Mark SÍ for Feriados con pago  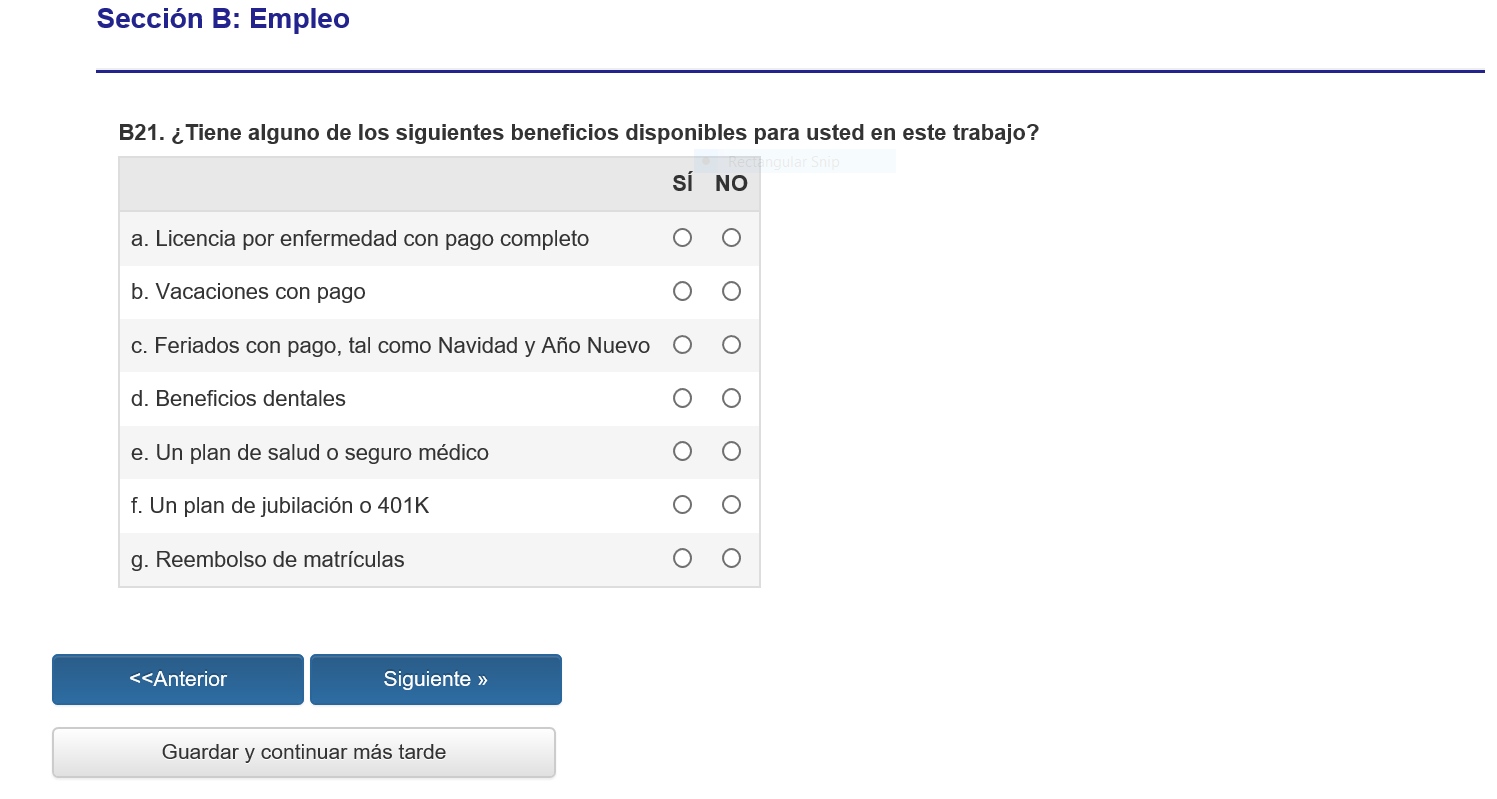(682, 345)
